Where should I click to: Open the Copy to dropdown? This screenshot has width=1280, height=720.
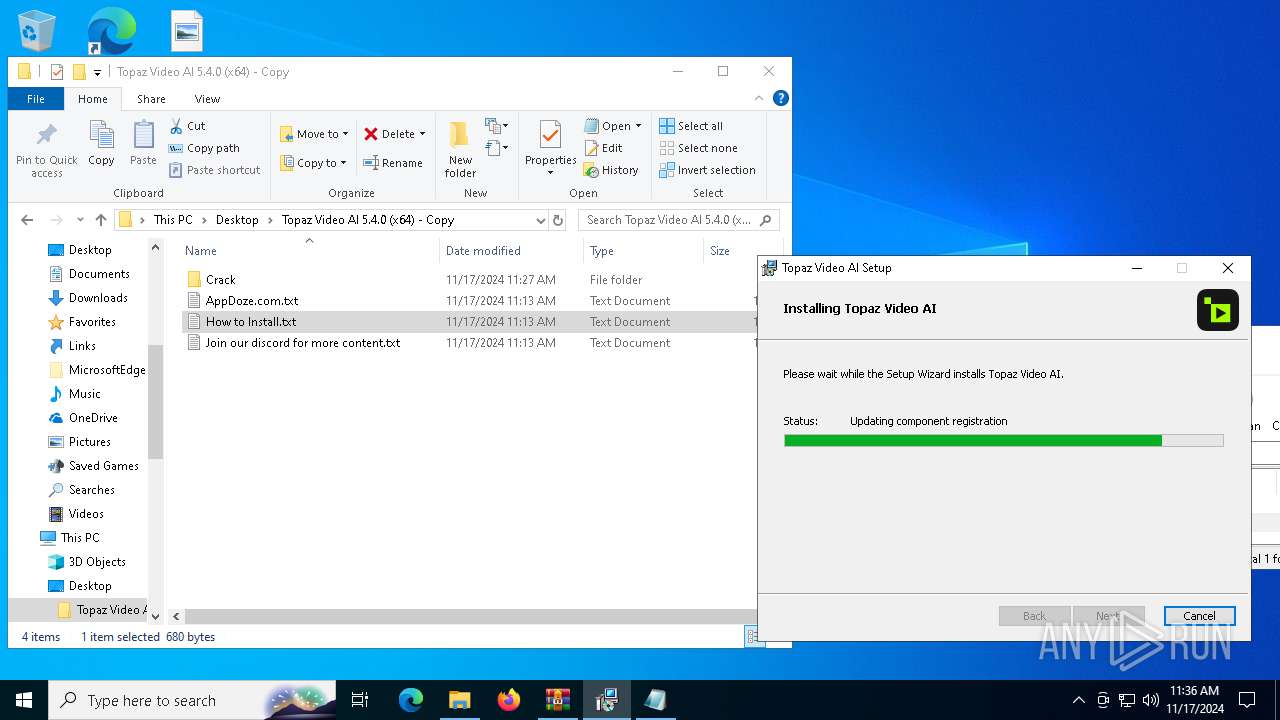pos(315,163)
